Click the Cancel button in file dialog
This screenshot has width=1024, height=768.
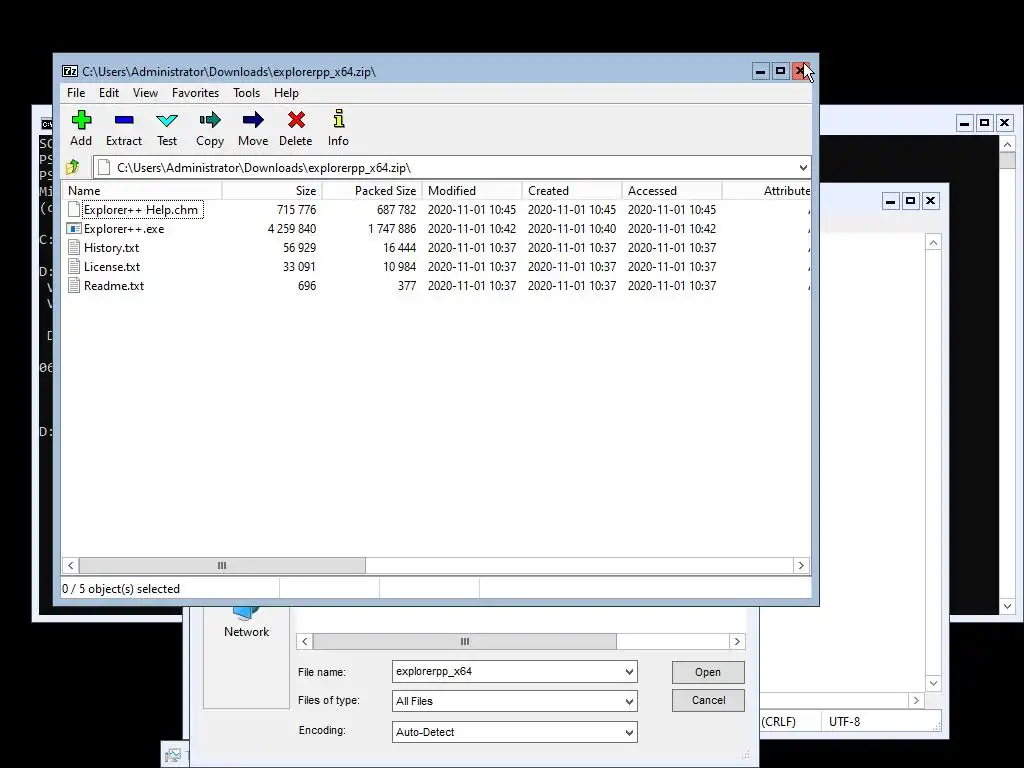pos(708,700)
